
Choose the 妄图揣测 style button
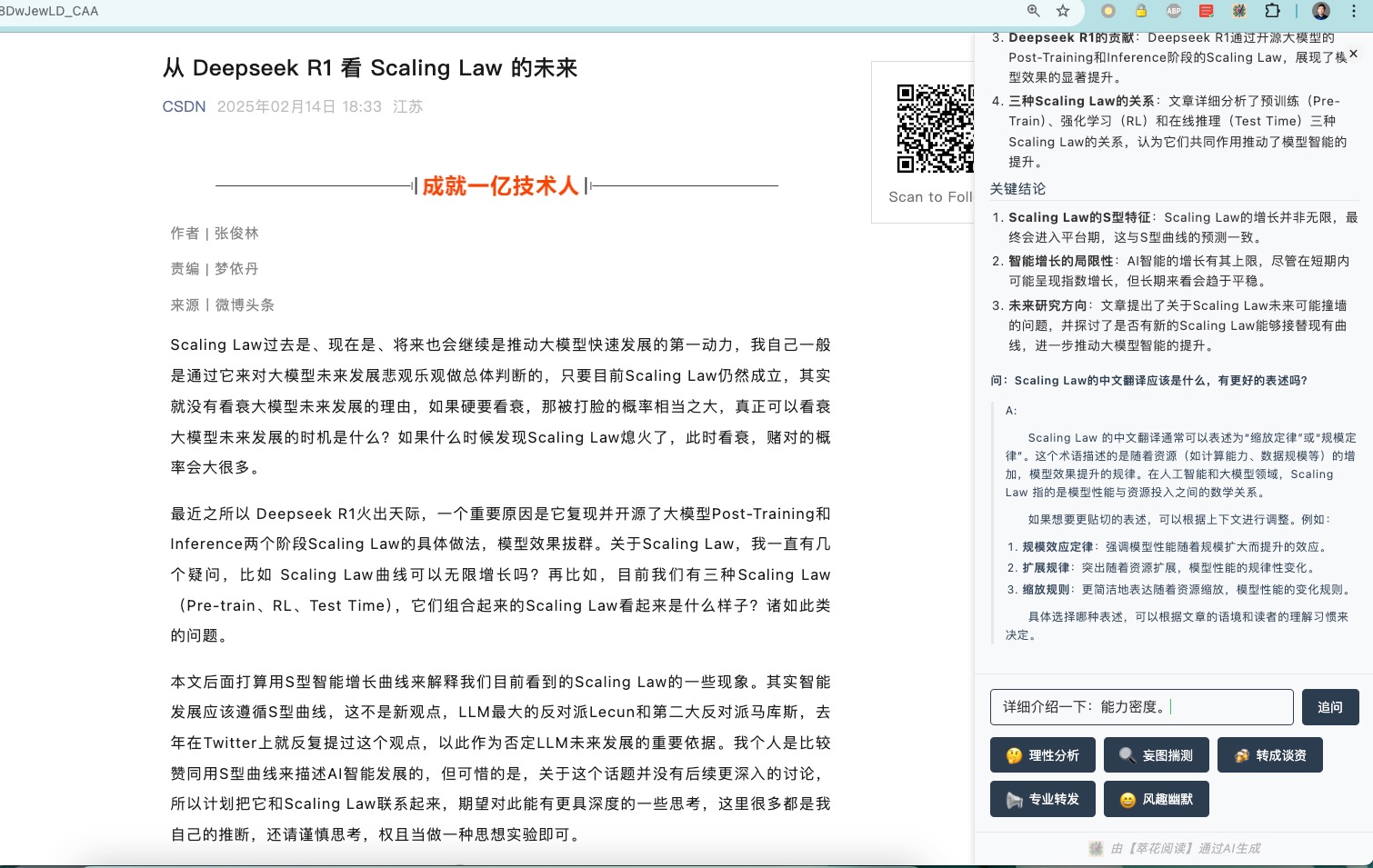pyautogui.click(x=1156, y=755)
